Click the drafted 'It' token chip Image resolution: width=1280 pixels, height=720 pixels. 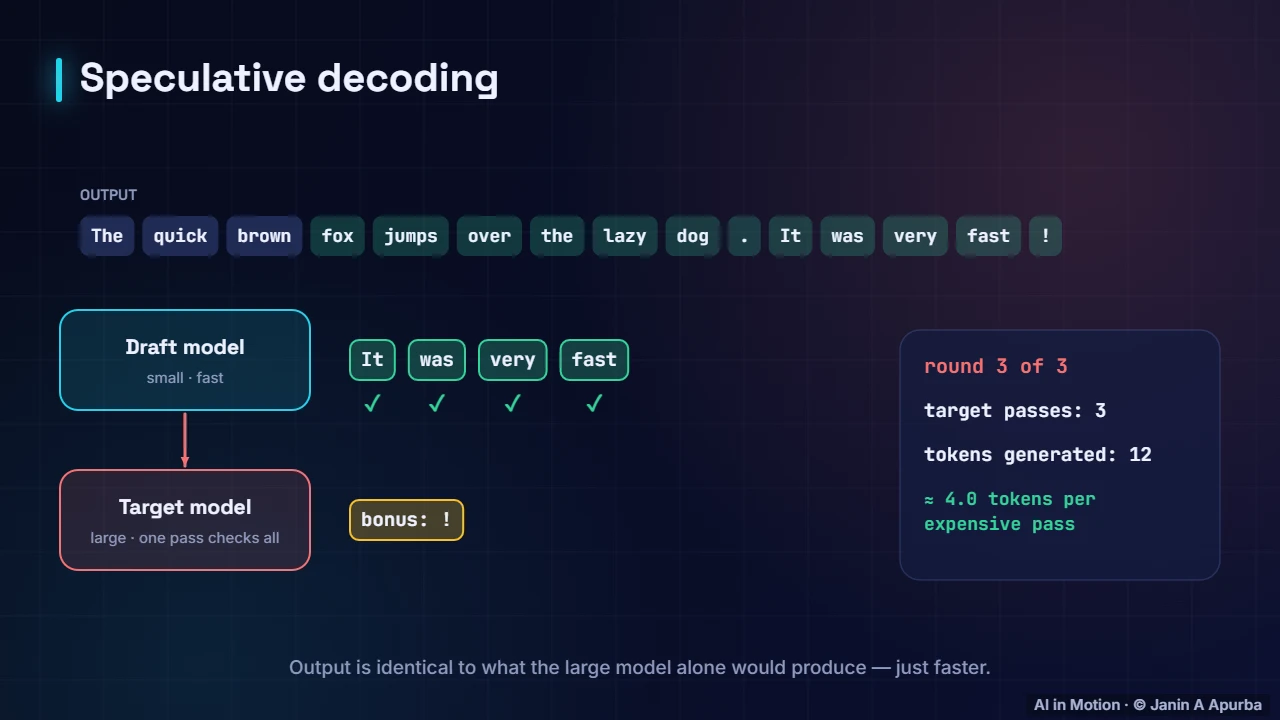coord(372,360)
